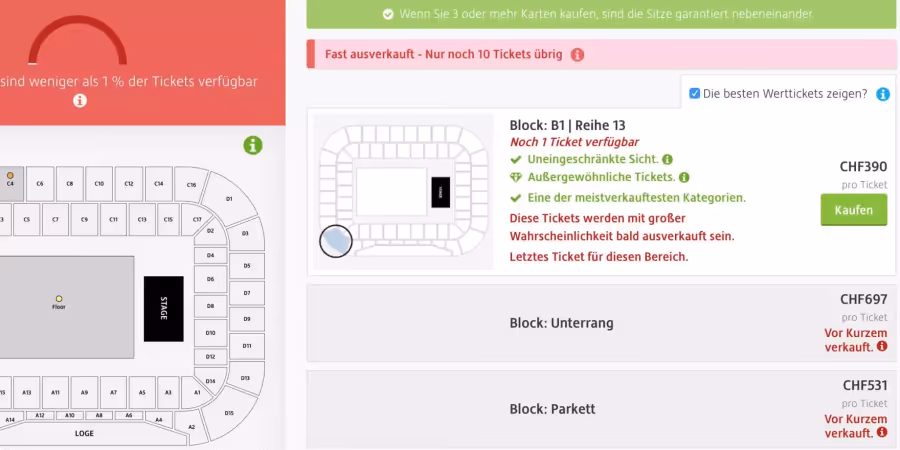Select the LOGE section on seating map
The image size is (900, 450).
tap(84, 433)
